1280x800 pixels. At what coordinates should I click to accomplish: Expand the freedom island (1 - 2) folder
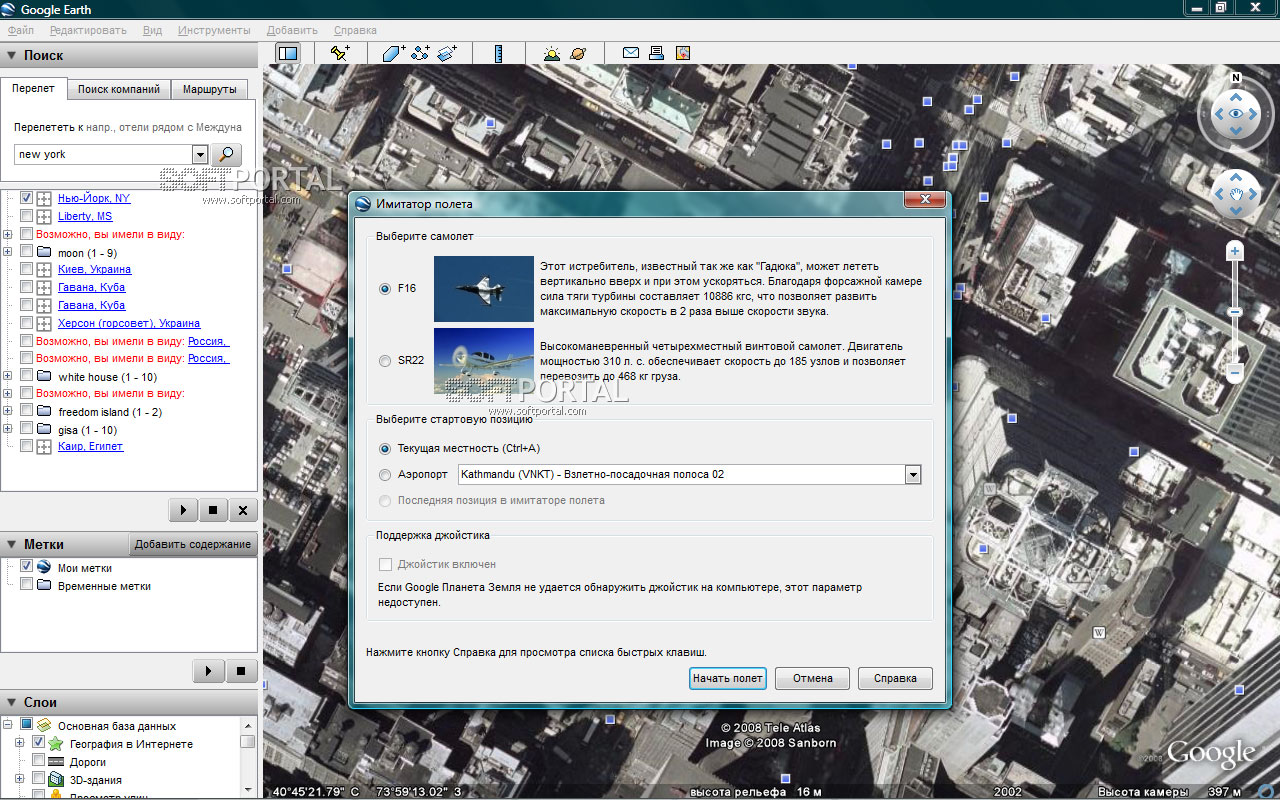pos(8,412)
